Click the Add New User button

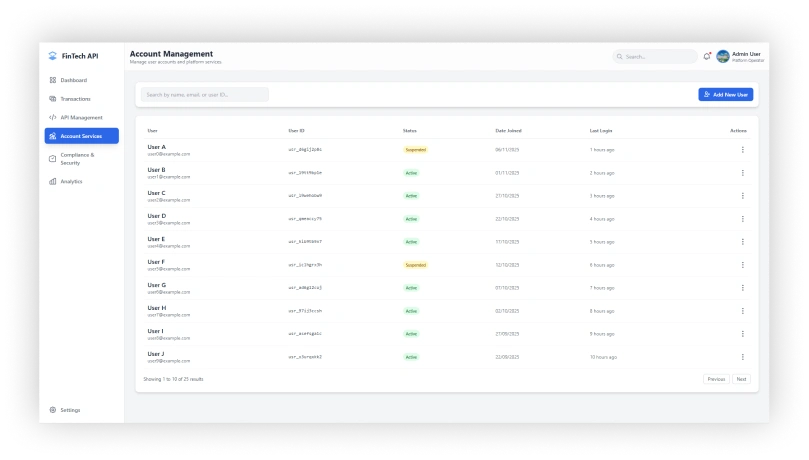[x=725, y=94]
